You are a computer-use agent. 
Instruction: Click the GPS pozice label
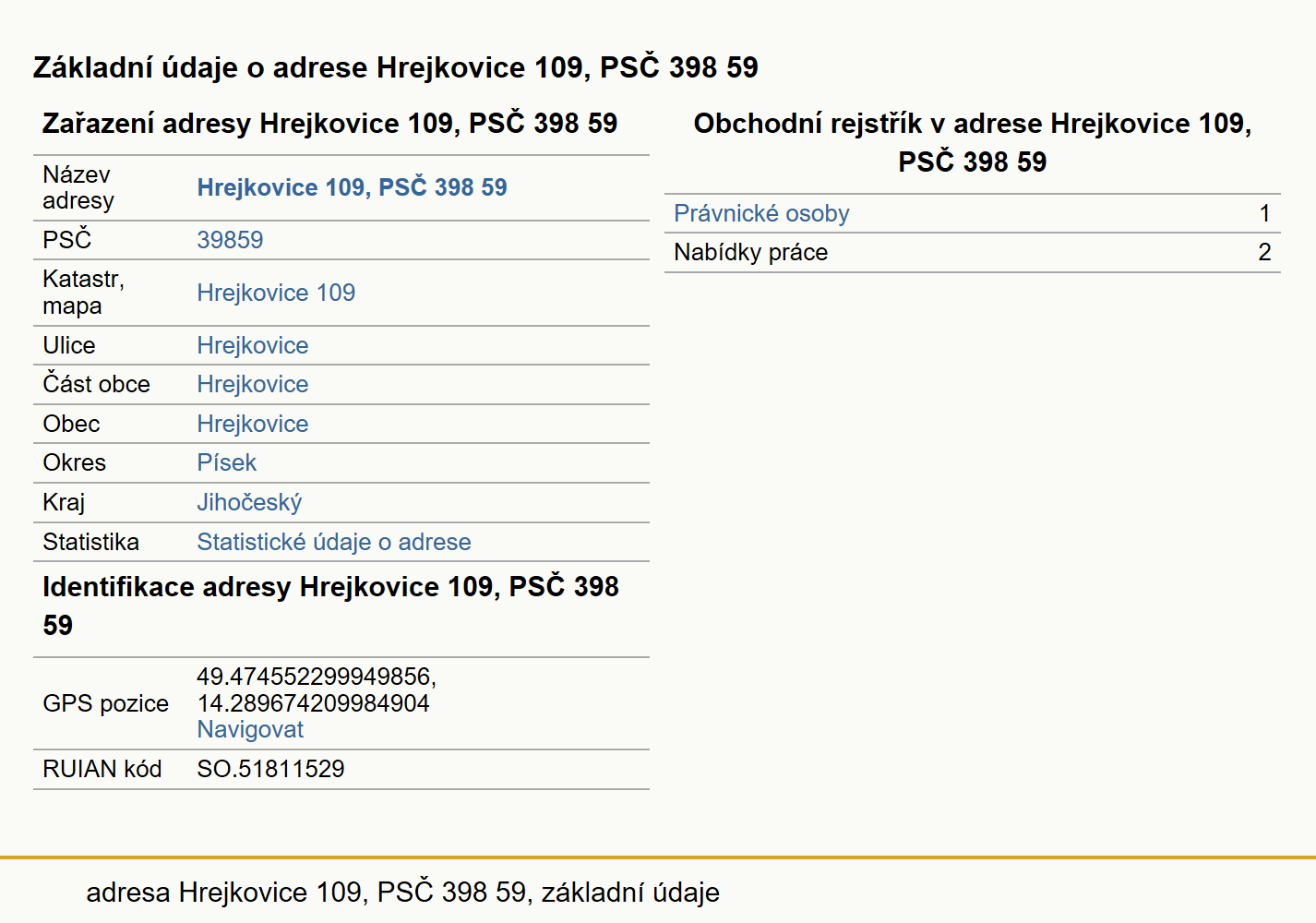106,703
